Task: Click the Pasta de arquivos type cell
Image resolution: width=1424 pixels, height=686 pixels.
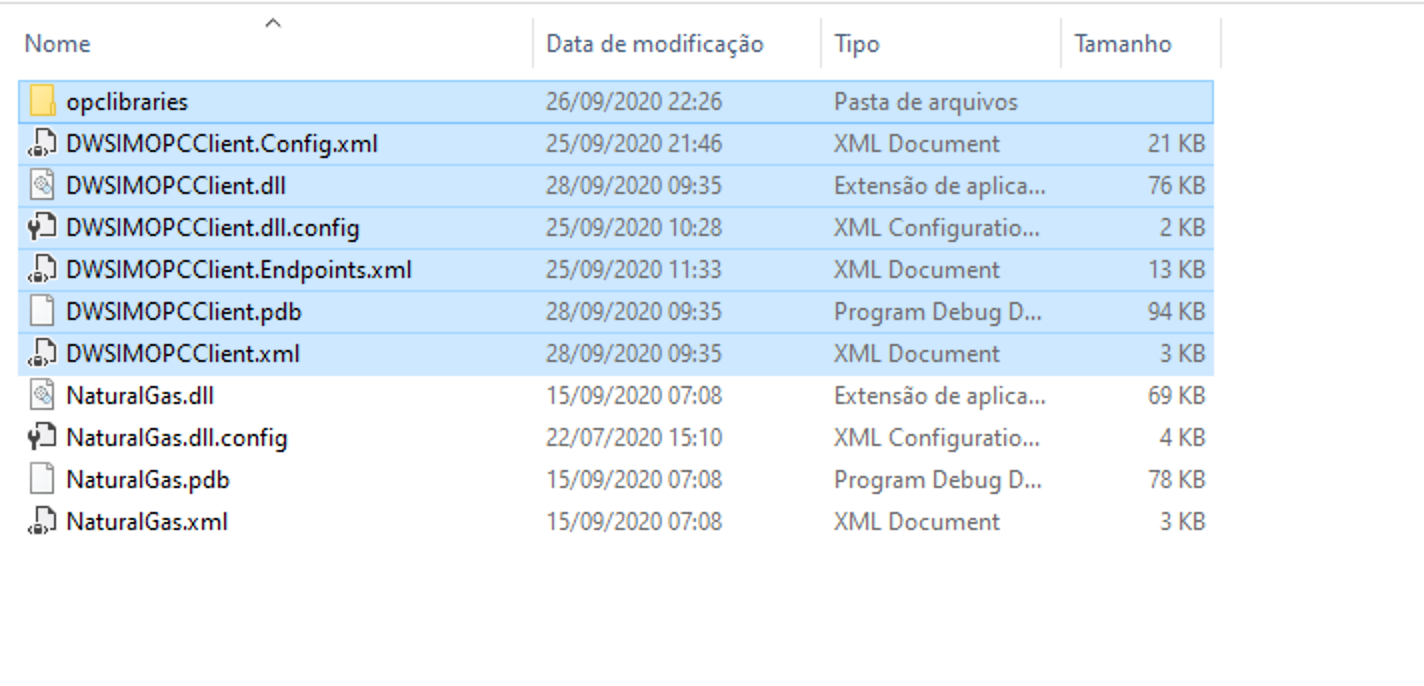Action: coord(926,102)
